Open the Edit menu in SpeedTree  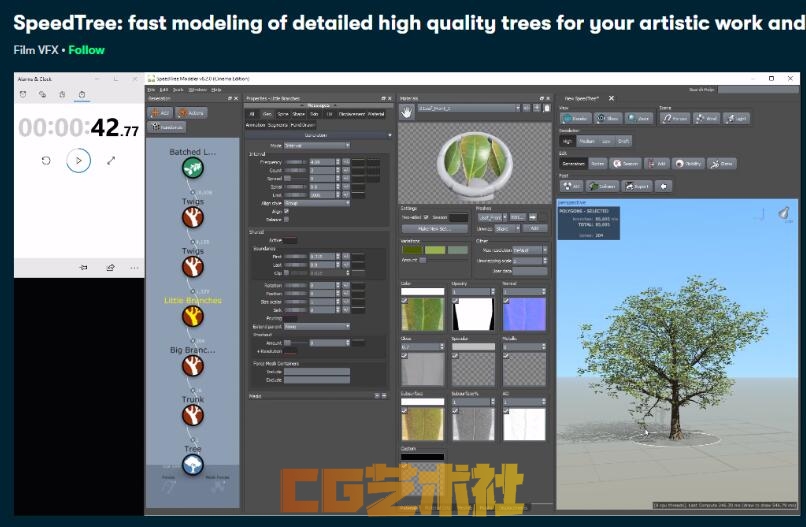tap(163, 89)
